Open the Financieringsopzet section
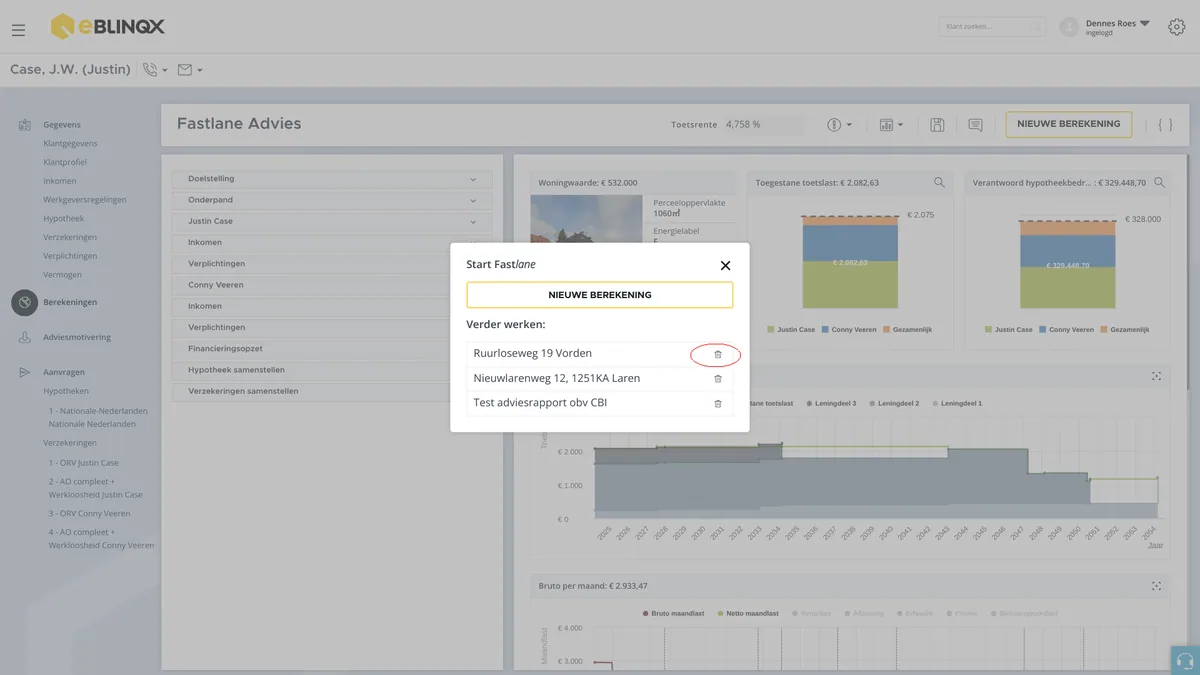 tap(332, 349)
